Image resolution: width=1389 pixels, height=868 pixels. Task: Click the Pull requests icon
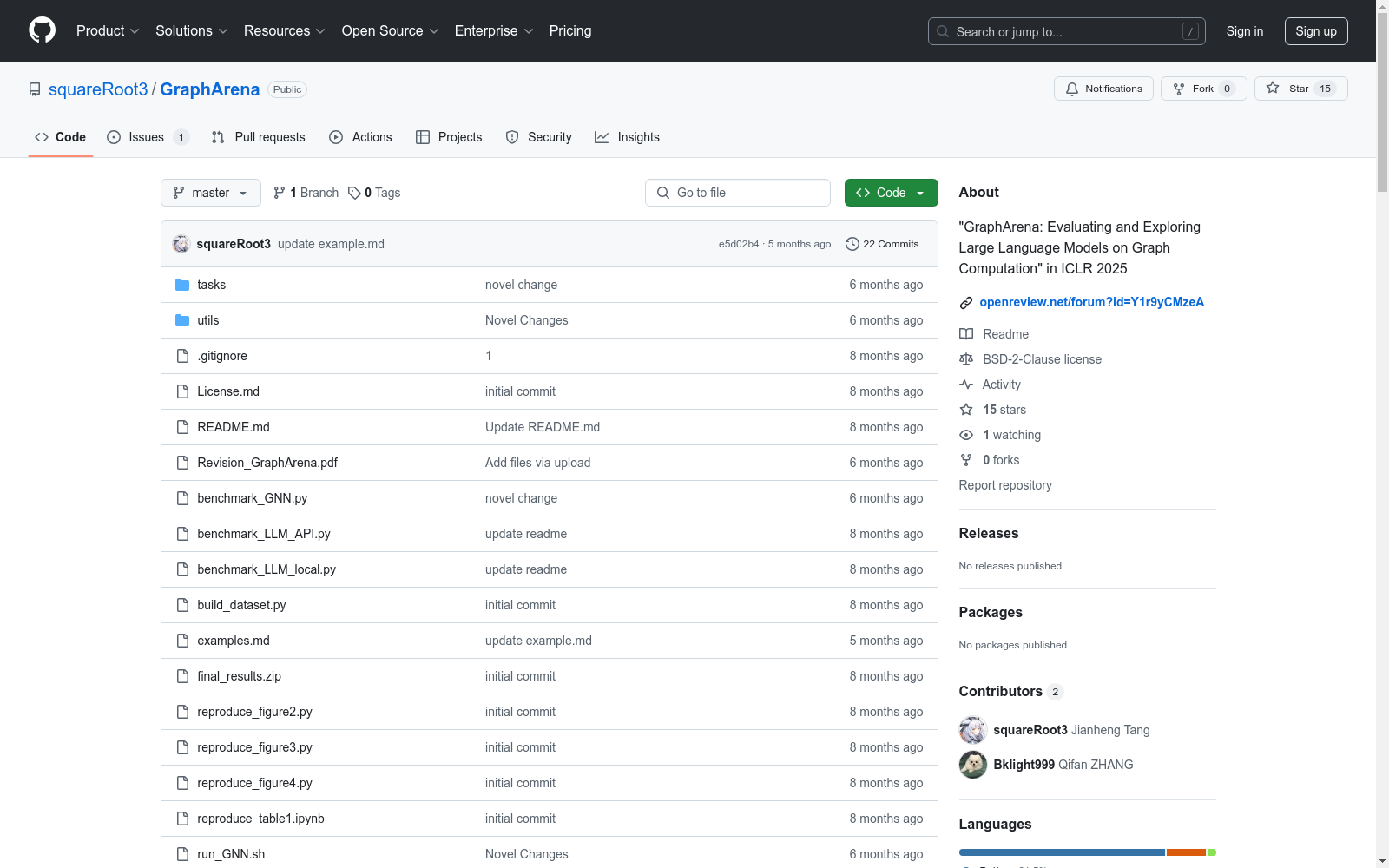point(218,137)
